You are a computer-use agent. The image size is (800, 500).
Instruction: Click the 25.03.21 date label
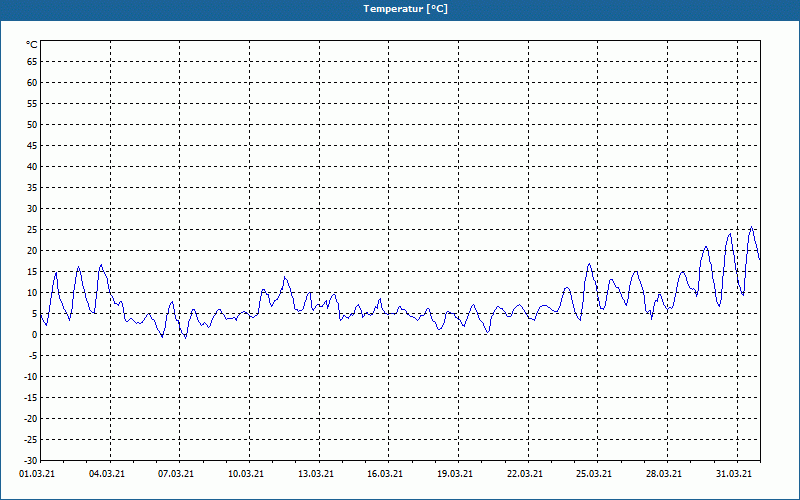click(594, 474)
